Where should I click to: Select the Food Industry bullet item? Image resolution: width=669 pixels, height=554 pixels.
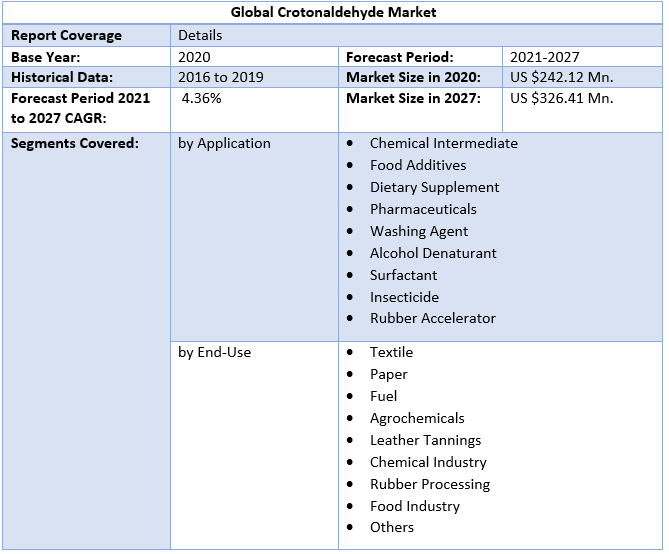point(414,506)
